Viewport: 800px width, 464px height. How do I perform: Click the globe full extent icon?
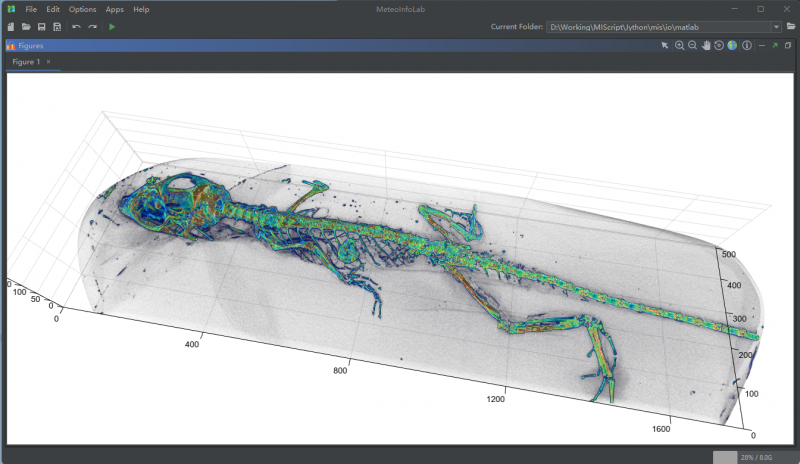pos(732,46)
